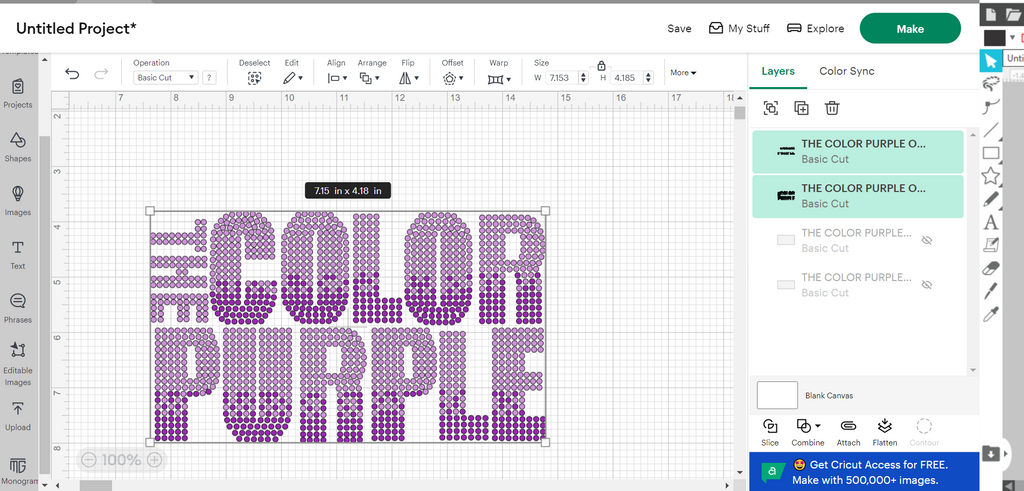Expand the More toolbar menu
The image size is (1024, 491).
pyautogui.click(x=683, y=72)
